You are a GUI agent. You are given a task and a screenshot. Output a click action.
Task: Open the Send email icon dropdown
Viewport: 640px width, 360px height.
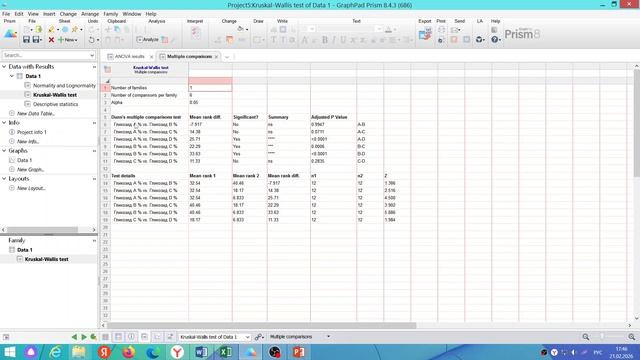[456, 30]
